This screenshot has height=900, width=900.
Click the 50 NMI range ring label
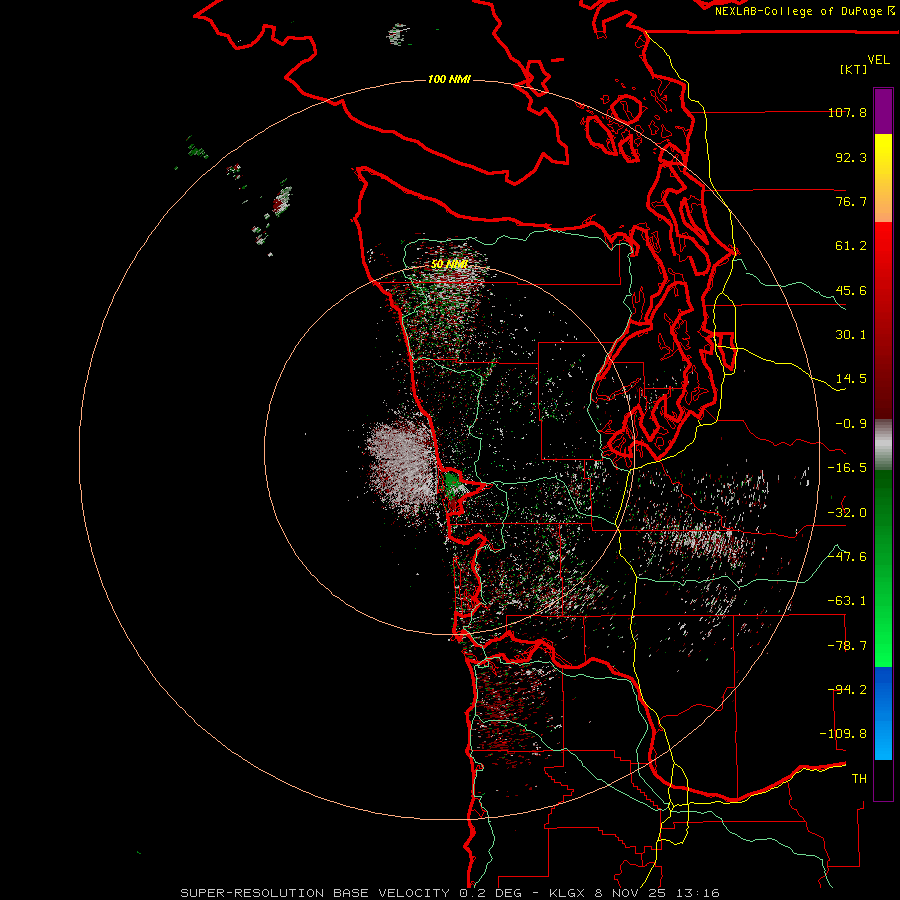[x=449, y=264]
